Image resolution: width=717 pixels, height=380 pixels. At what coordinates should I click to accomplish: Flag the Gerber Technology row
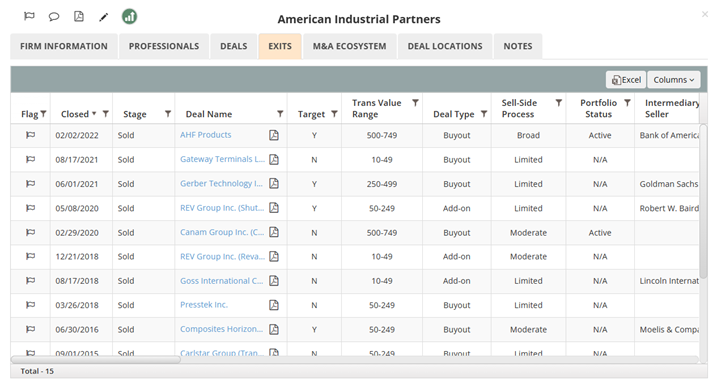coord(30,183)
